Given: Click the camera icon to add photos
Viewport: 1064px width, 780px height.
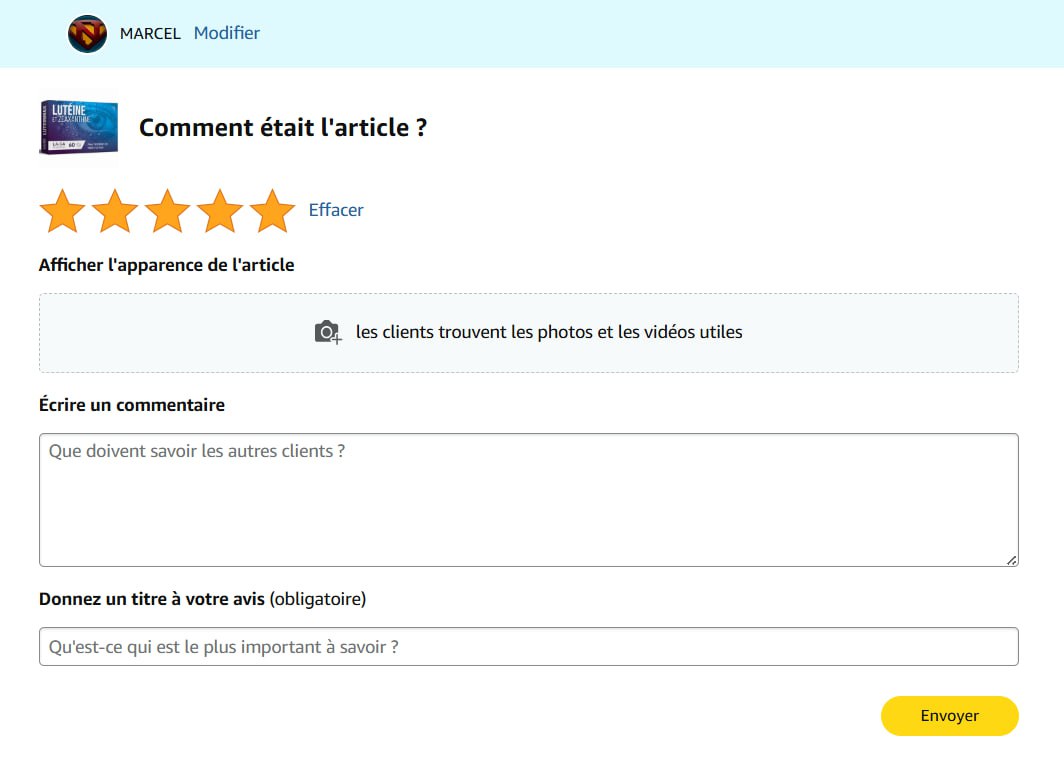Looking at the screenshot, I should (x=328, y=333).
